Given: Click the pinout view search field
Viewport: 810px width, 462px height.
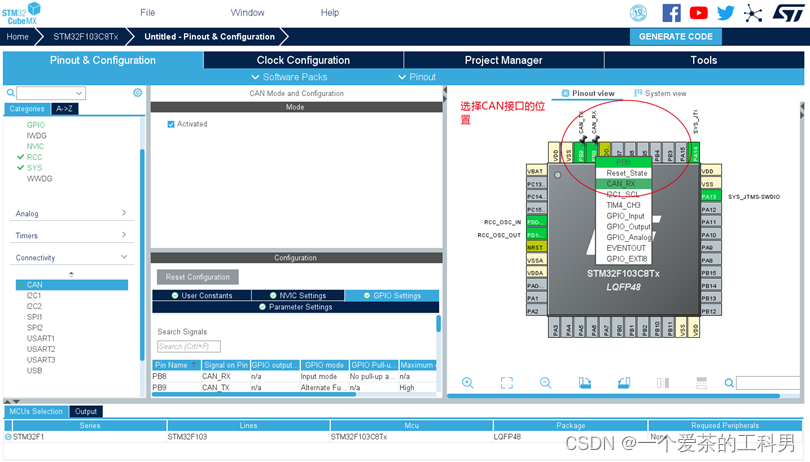Looking at the screenshot, I should (769, 383).
